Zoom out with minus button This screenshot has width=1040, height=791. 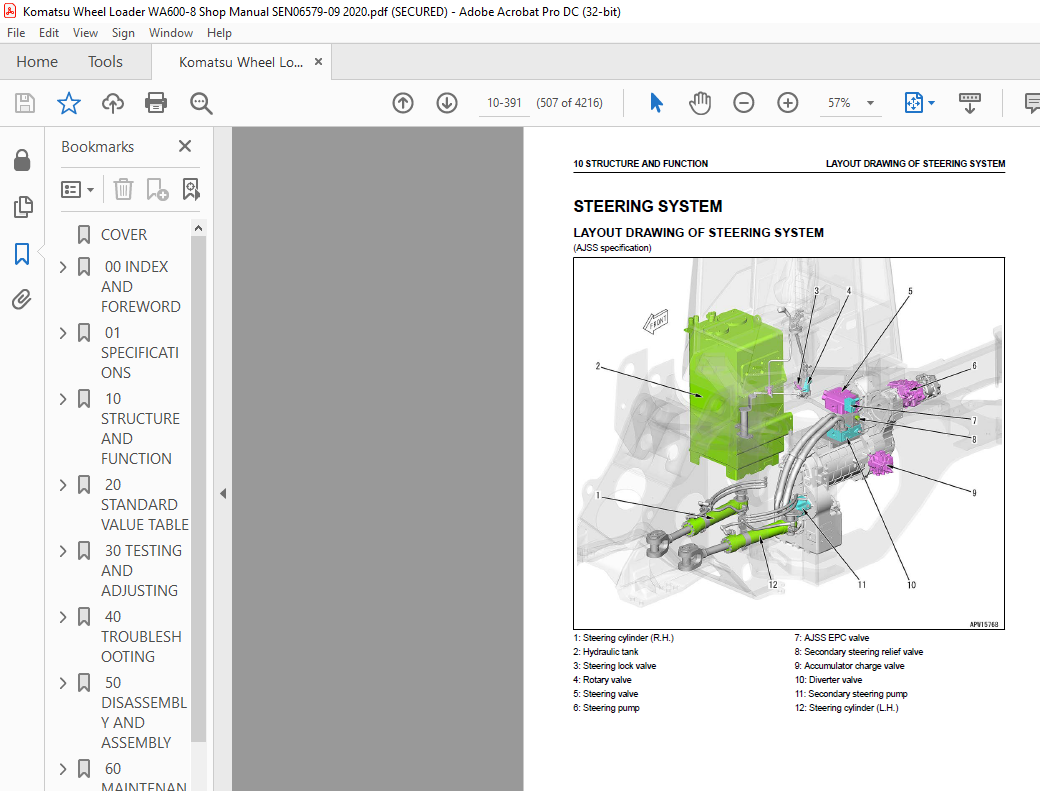(744, 103)
